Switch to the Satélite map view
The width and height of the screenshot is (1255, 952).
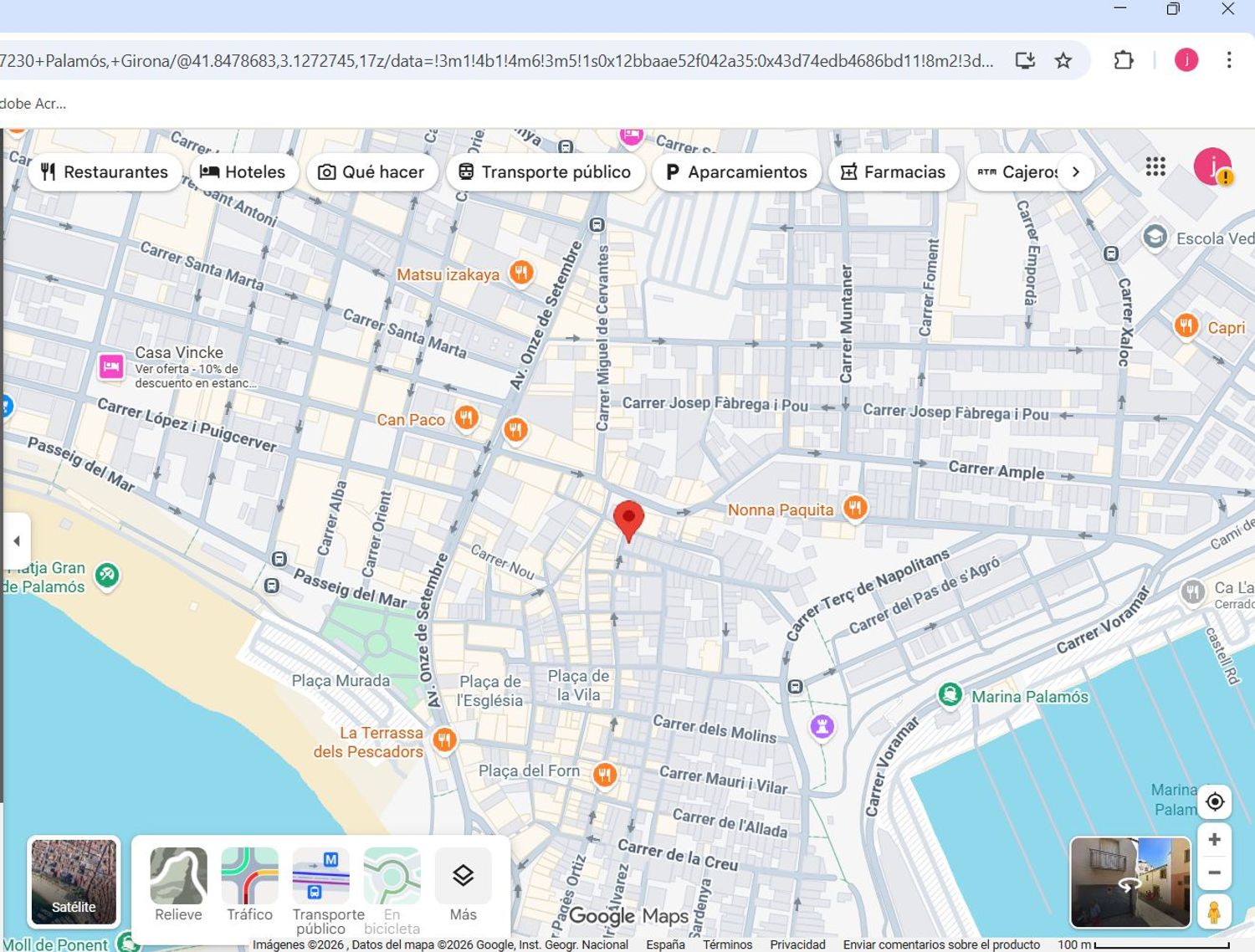[74, 882]
